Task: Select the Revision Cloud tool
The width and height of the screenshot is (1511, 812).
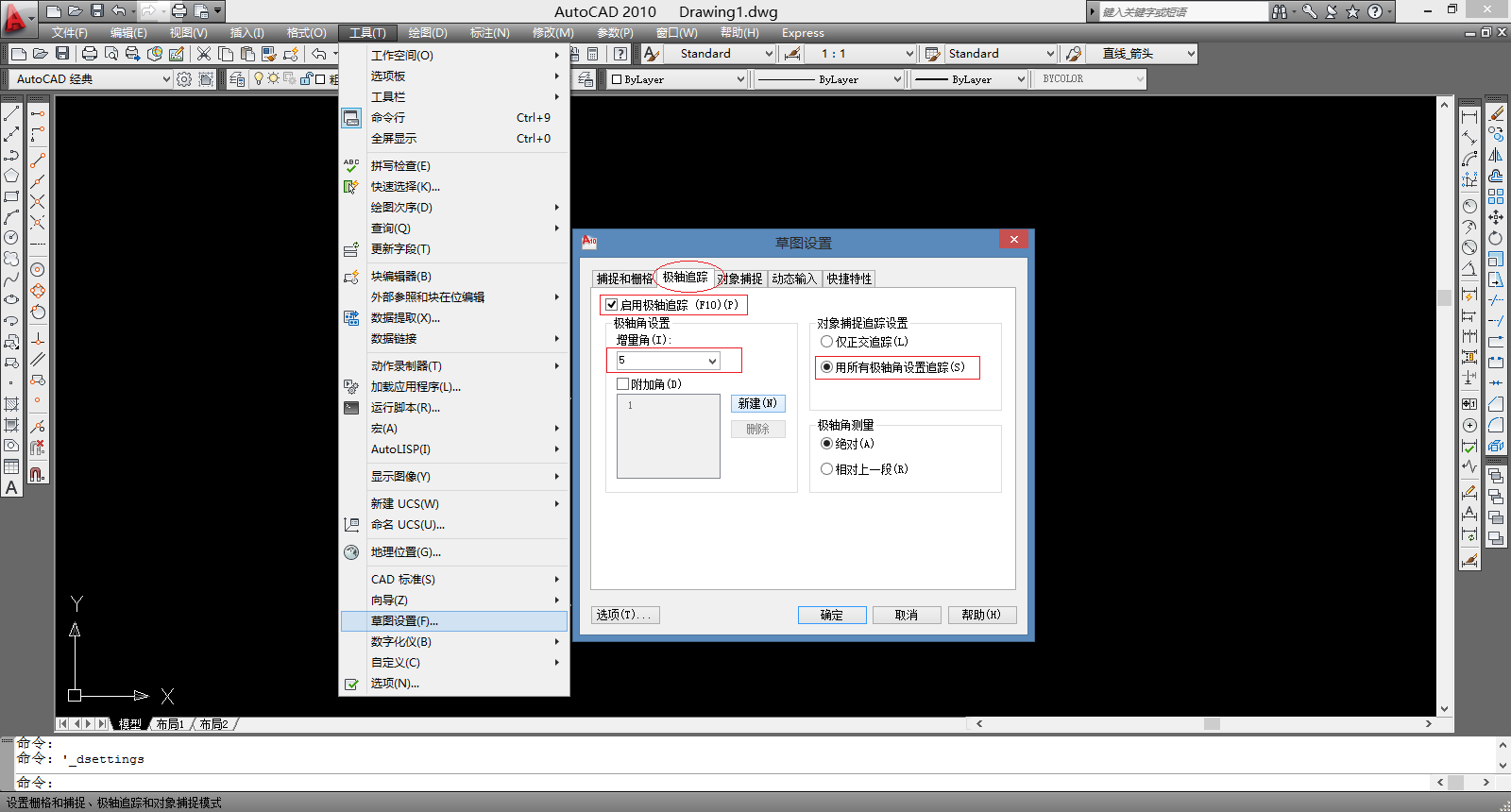Action: tap(11, 259)
